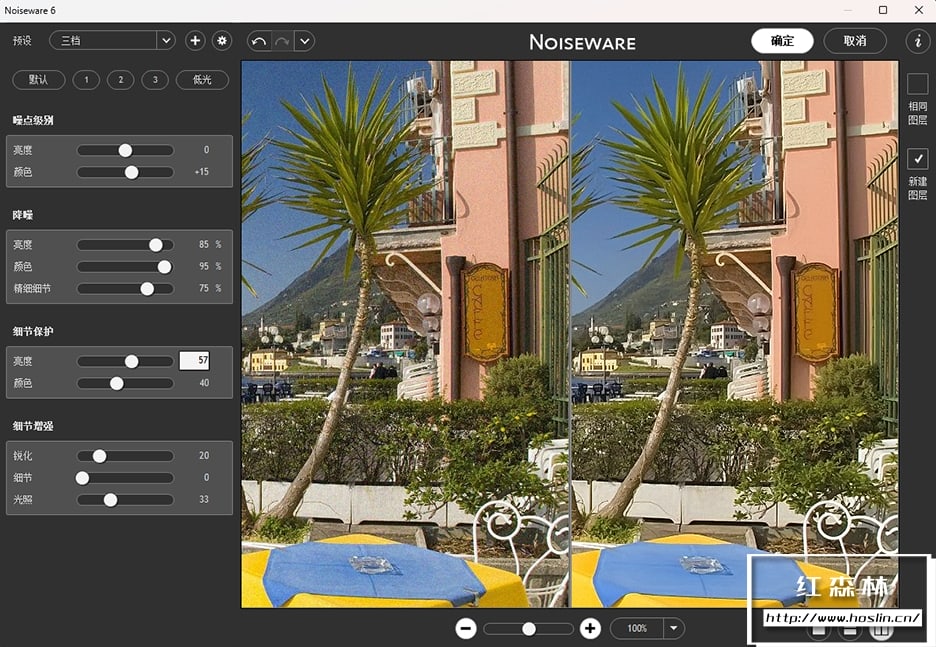Viewport: 936px width, 647px height.
Task: Undo the last adjustment
Action: click(259, 41)
